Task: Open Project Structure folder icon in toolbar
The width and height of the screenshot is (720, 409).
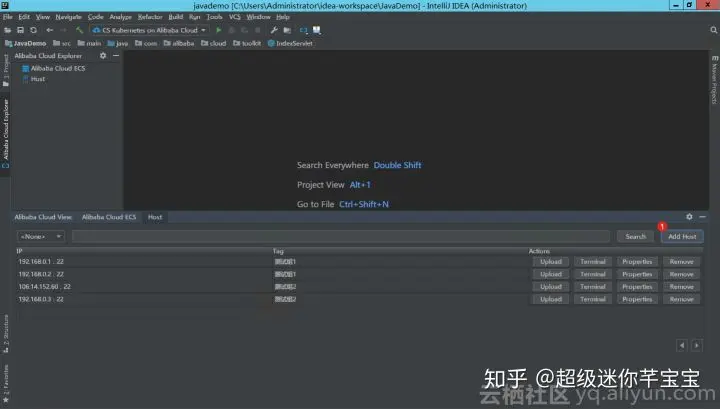Action: [287, 30]
